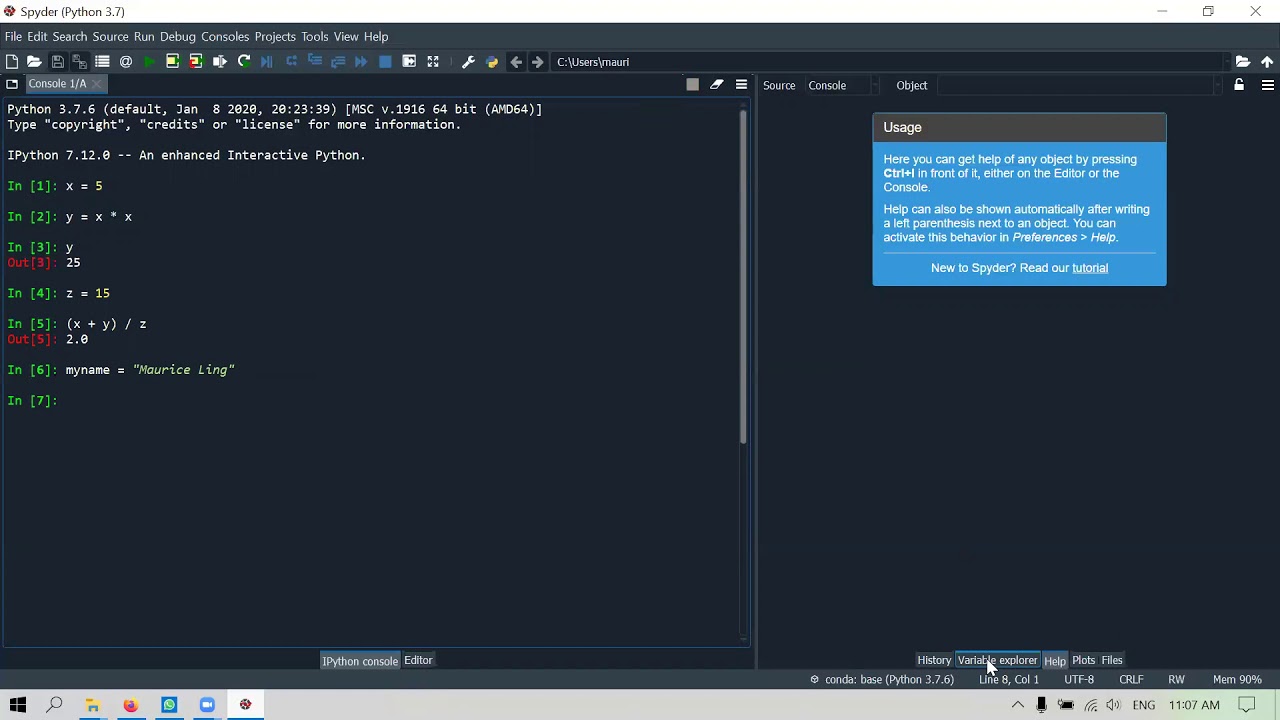Viewport: 1280px width, 720px height.
Task: Stop debugging blue square icon
Action: coord(385,62)
